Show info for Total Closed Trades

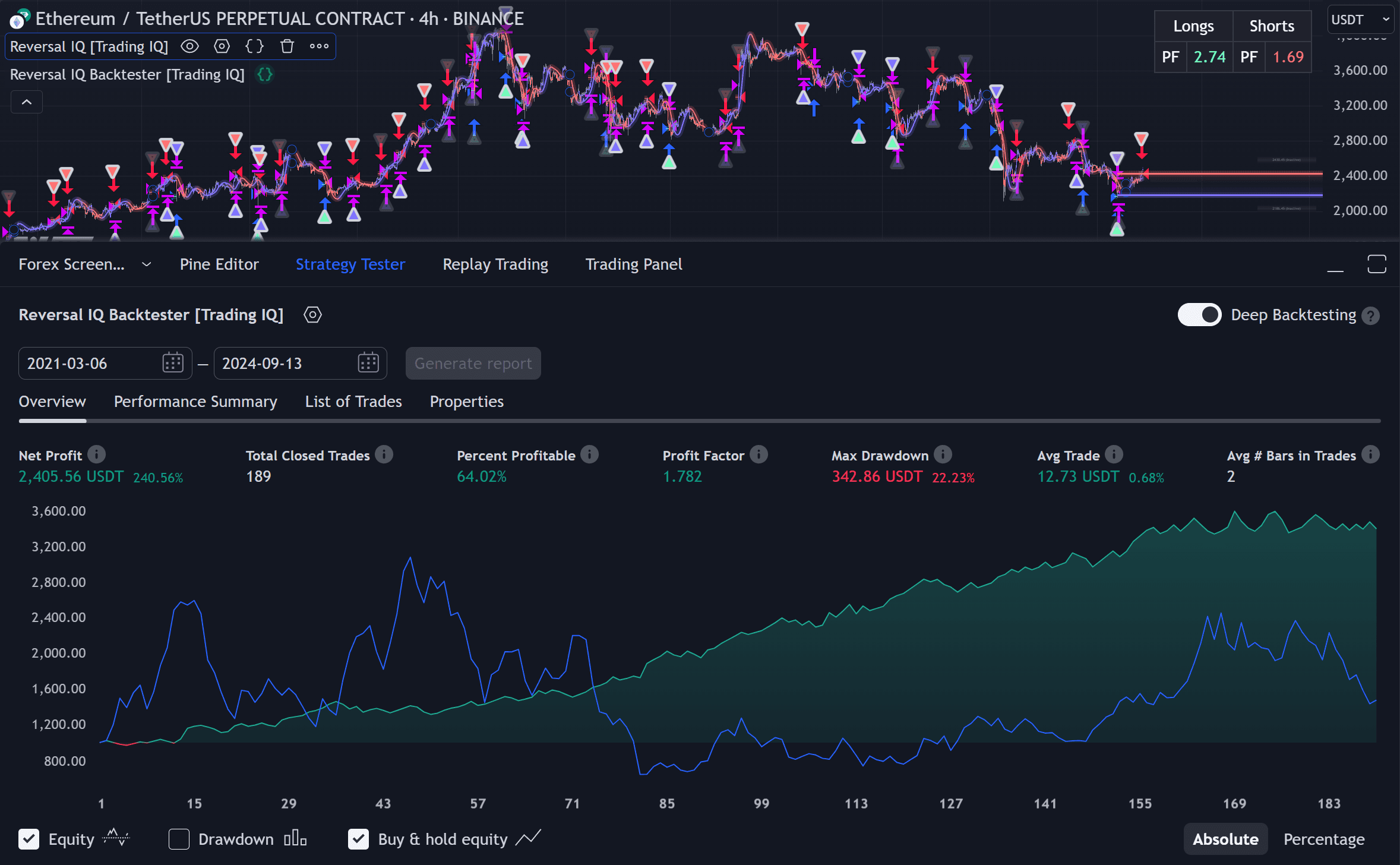(384, 455)
